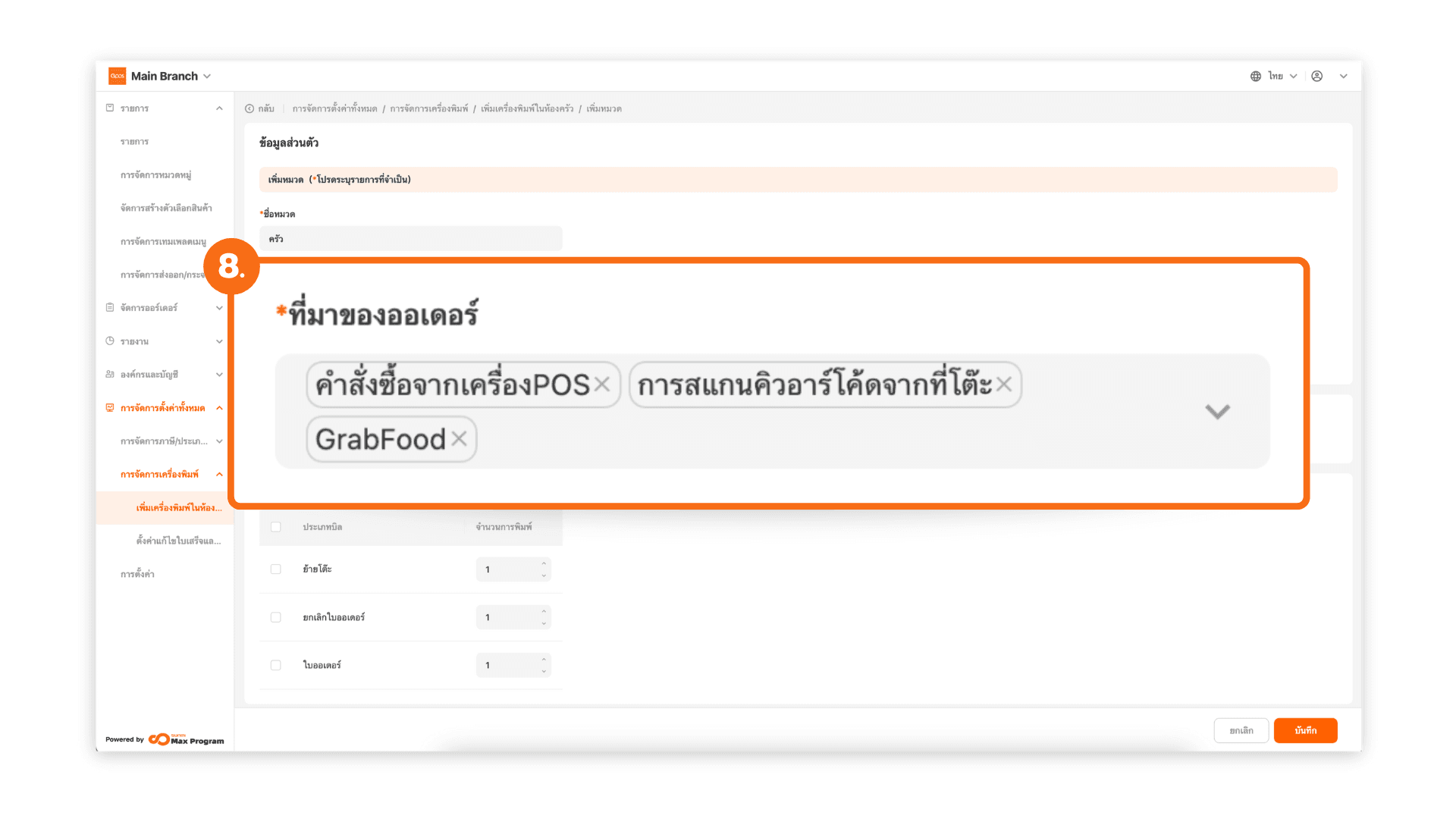
Task: Remove the การสแกนคิวอาร์โค้ดจากที่โต๊ะ tag
Action: [x=1004, y=384]
